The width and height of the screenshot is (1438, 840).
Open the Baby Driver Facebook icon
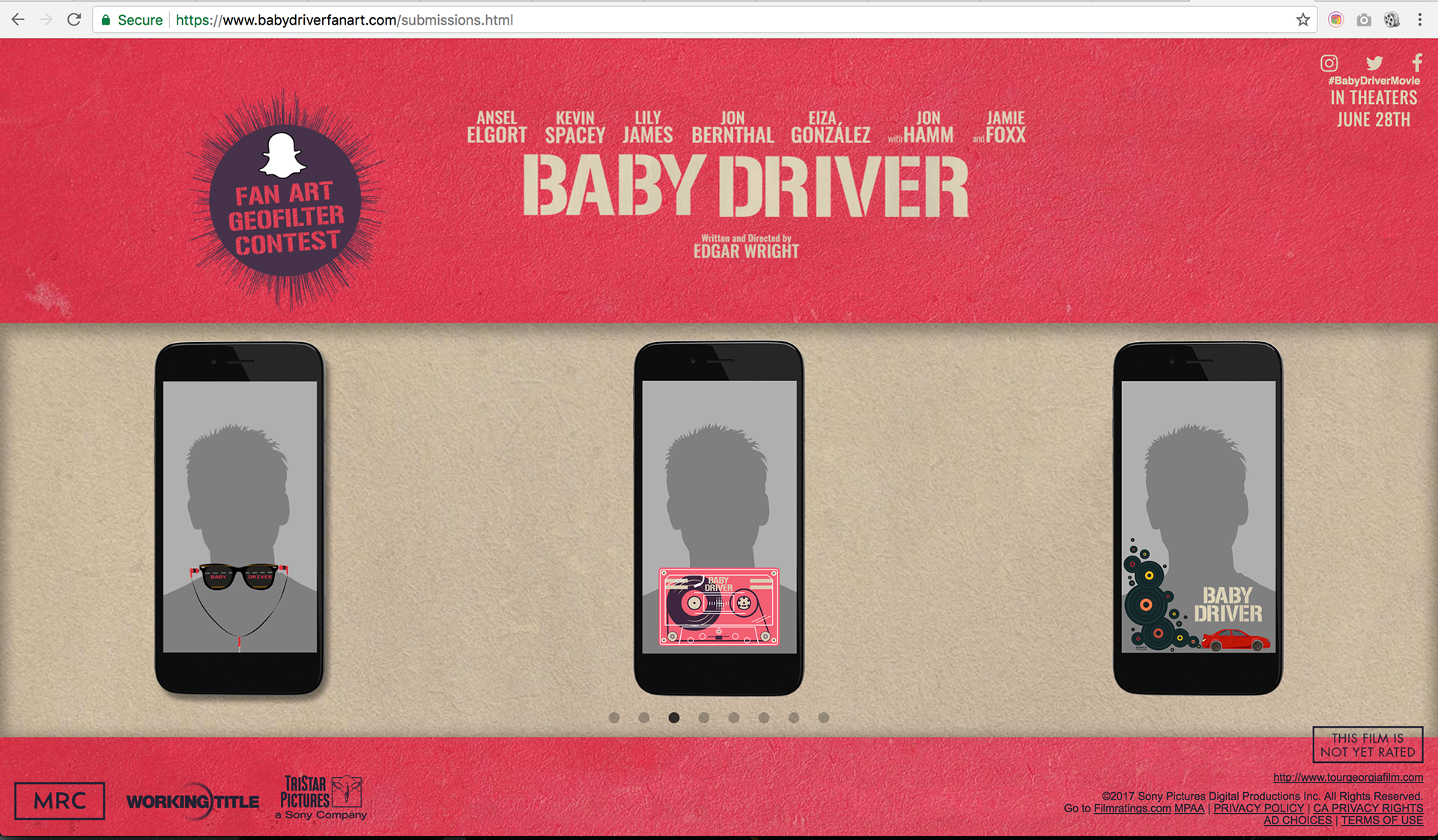1417,63
